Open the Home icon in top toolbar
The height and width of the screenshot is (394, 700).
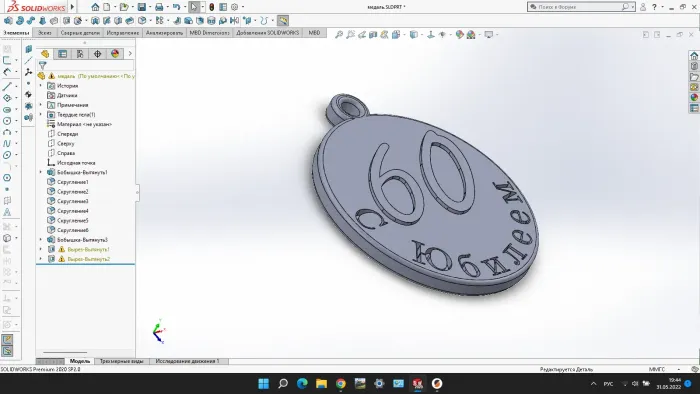pyautogui.click(x=95, y=7)
